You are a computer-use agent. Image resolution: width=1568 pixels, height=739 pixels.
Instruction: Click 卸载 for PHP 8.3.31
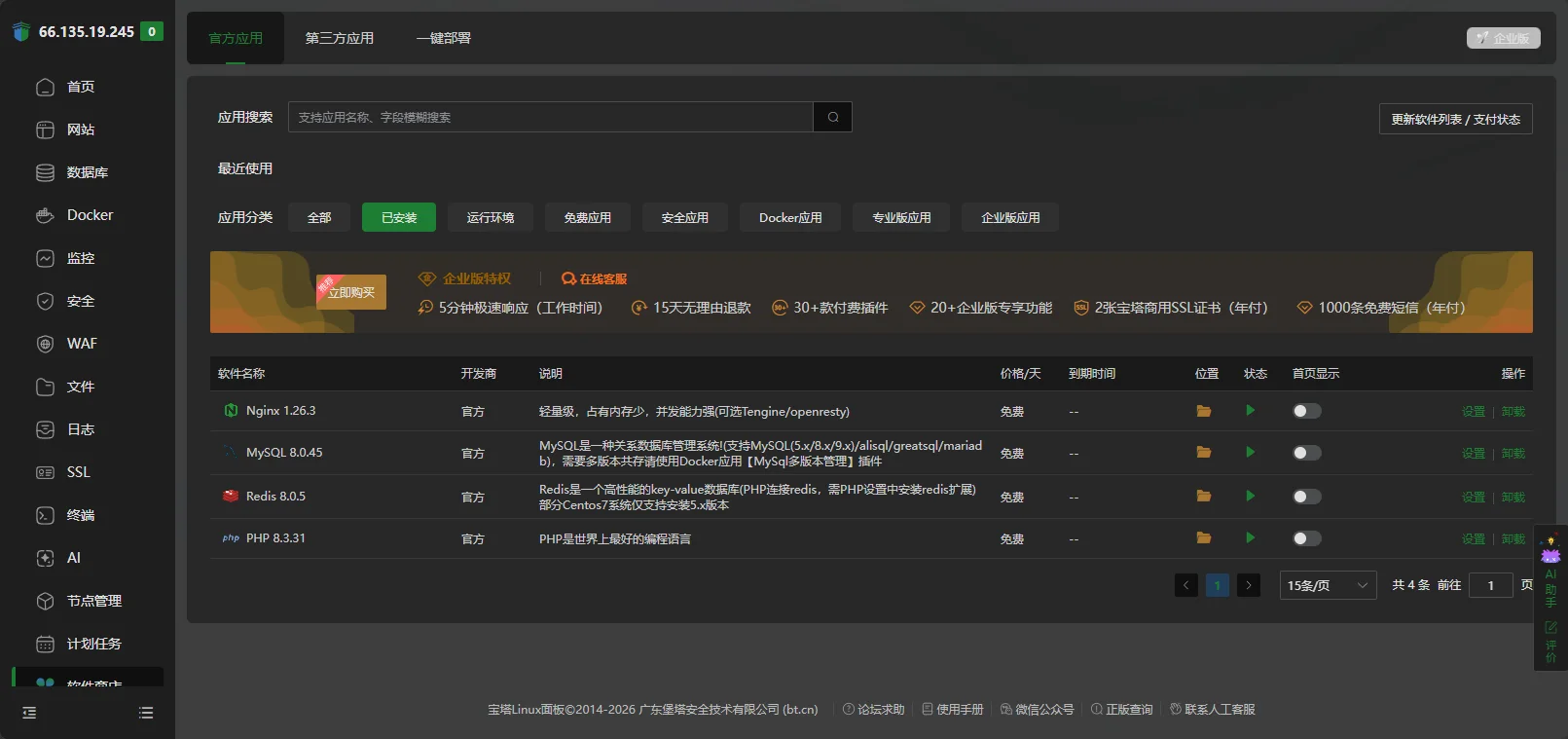tap(1513, 538)
